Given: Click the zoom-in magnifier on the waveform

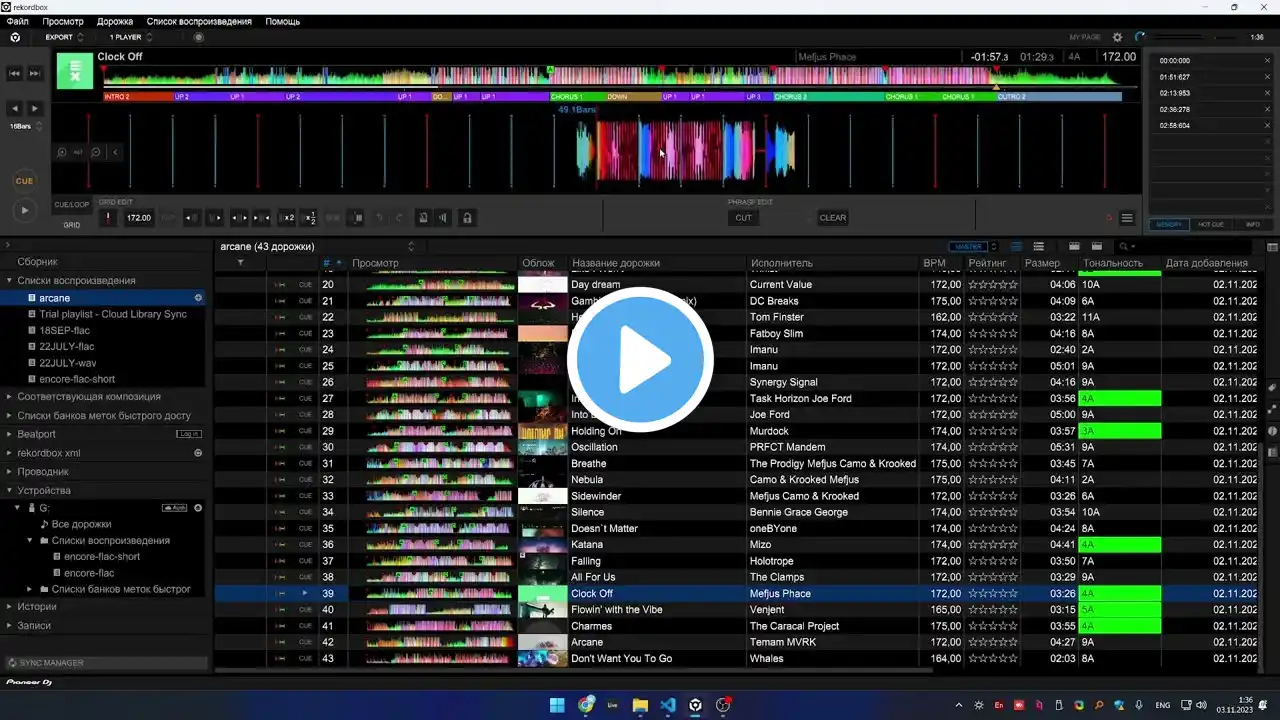Looking at the screenshot, I should point(62,152).
